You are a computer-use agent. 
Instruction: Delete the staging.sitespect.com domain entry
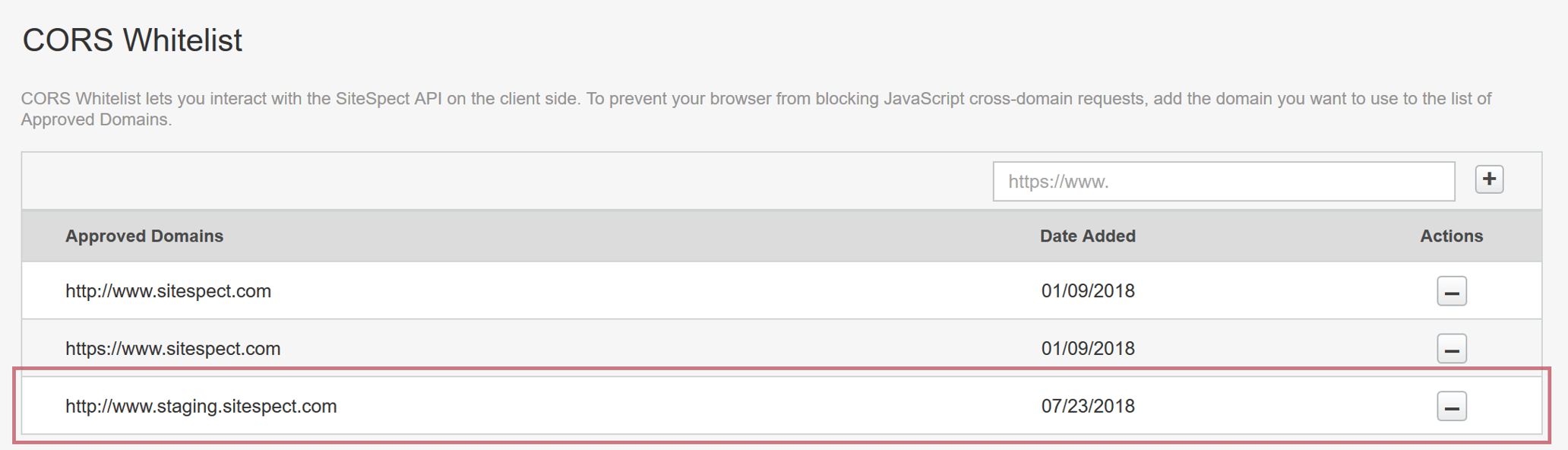pos(1451,407)
